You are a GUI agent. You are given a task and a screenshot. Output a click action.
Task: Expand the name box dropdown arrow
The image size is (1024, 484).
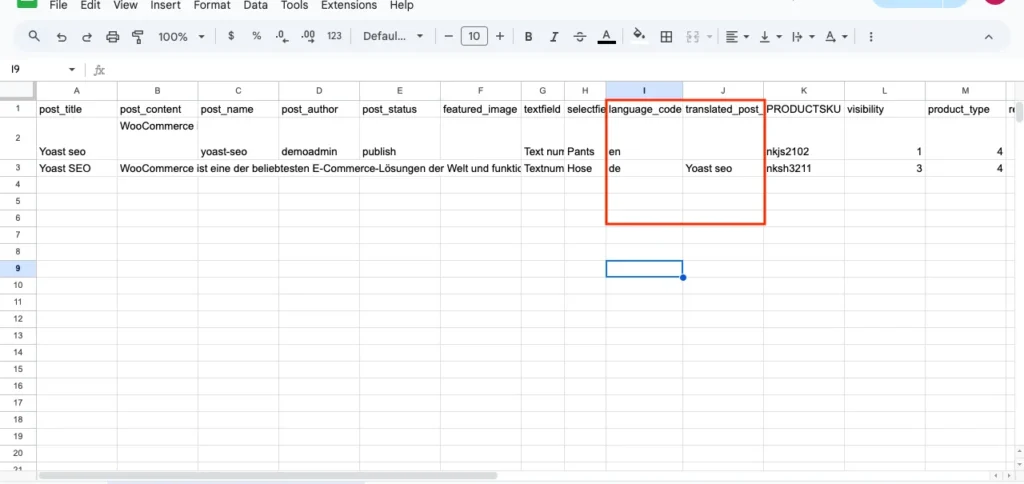coord(71,70)
